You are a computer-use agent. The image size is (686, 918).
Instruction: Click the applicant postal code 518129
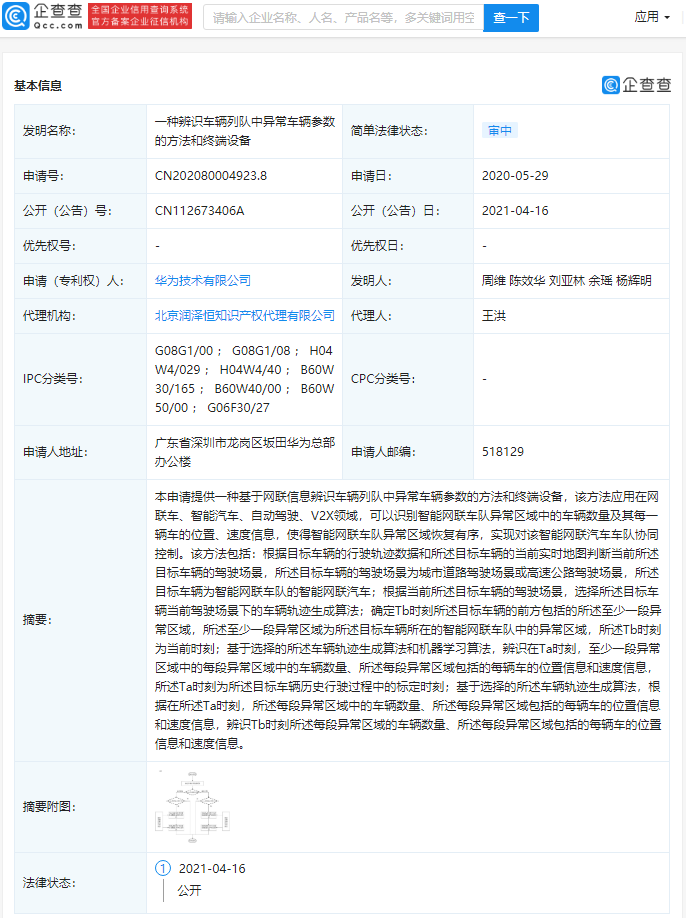click(x=503, y=452)
